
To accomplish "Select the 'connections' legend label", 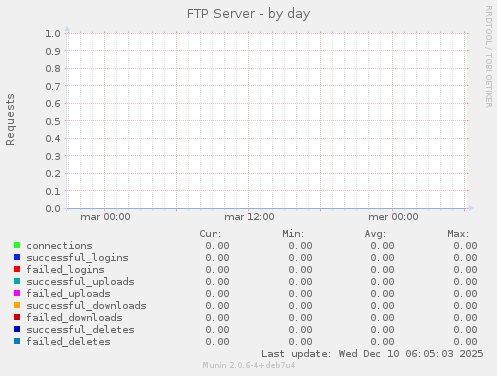I will pyautogui.click(x=59, y=246).
